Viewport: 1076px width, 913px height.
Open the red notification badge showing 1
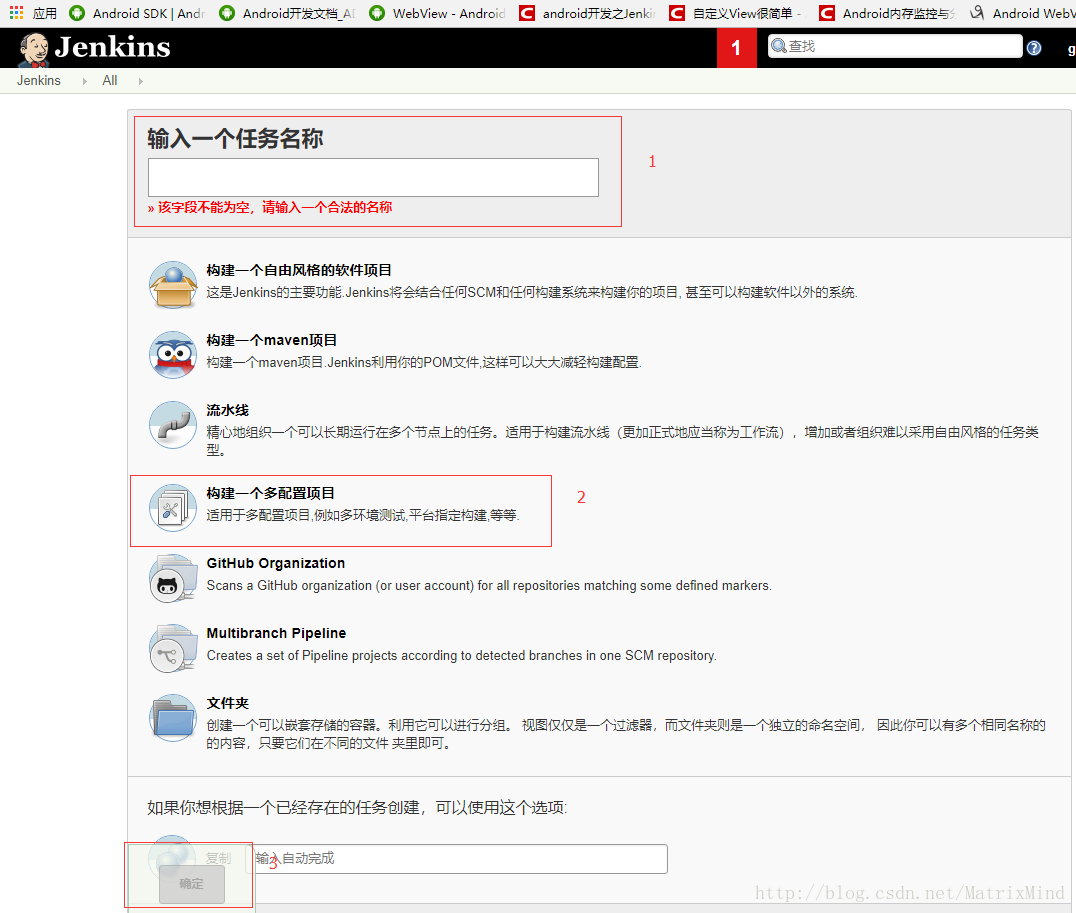(x=736, y=47)
